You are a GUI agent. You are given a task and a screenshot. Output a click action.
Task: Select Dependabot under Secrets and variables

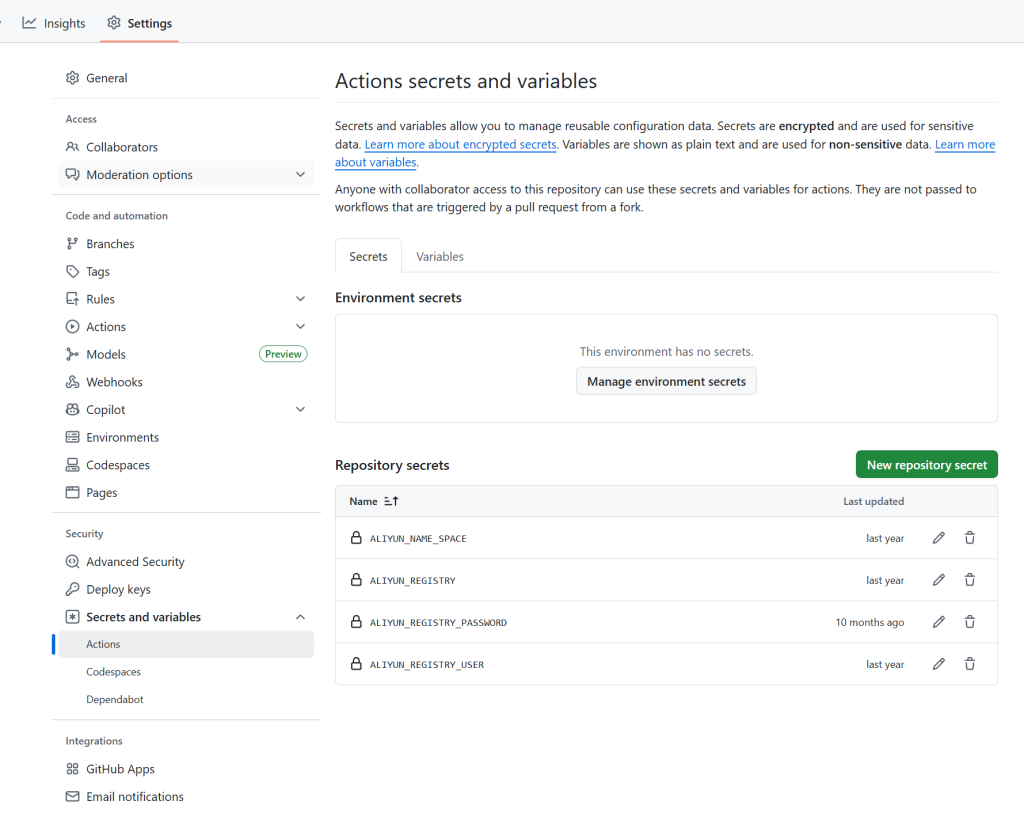click(x=115, y=700)
